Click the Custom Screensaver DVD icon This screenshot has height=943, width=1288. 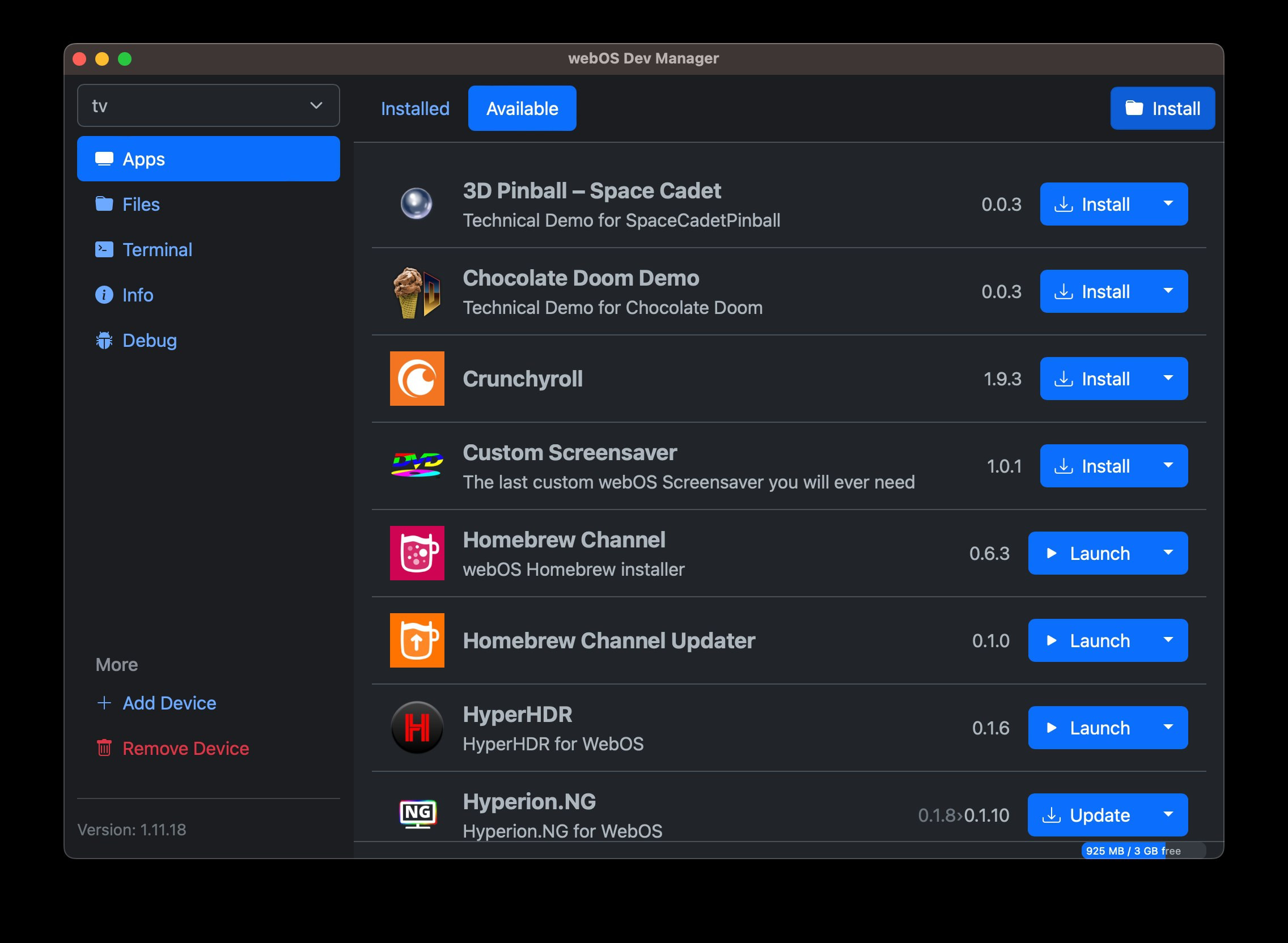[417, 466]
